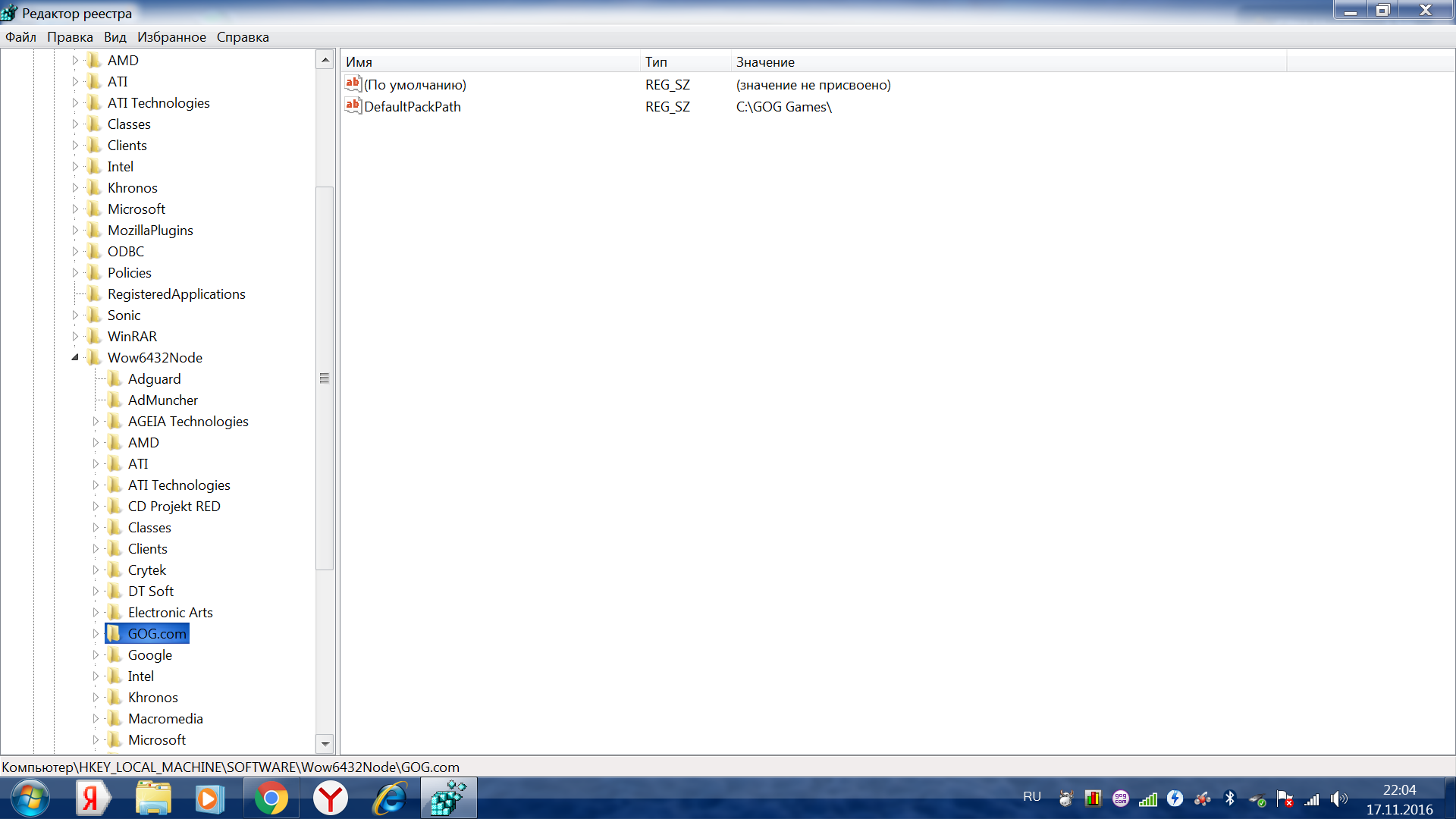This screenshot has height=819, width=1456.
Task: Click the Adguard folder icon
Action: [x=115, y=378]
